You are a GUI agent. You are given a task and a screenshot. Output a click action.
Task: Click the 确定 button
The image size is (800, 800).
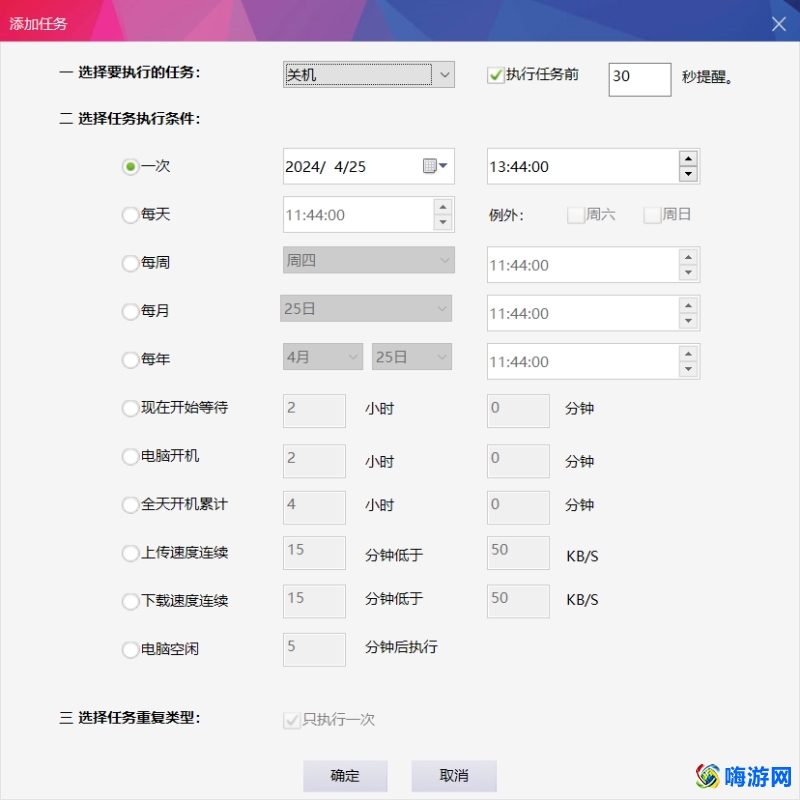tap(345, 776)
